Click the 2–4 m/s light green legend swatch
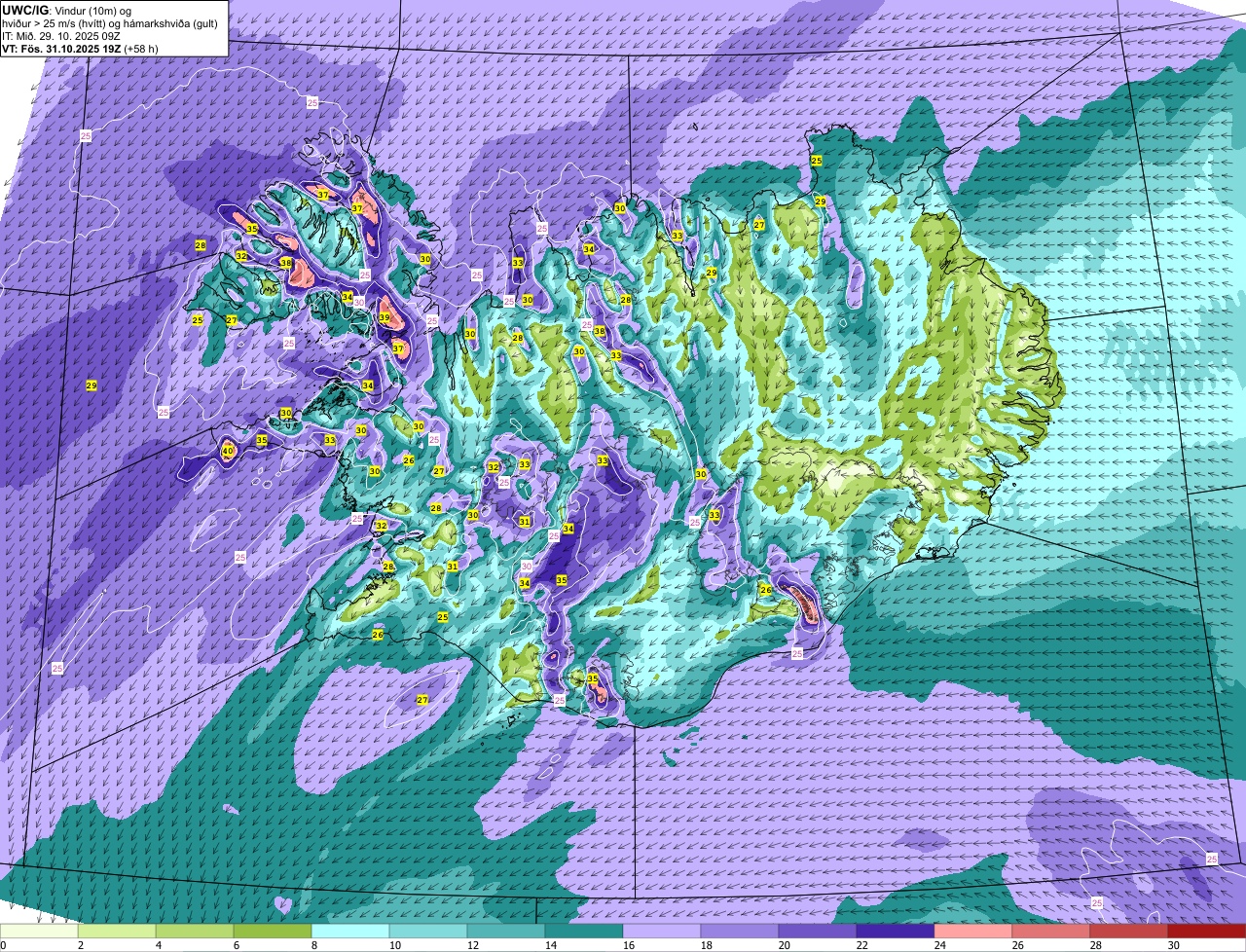1246x952 pixels. [117, 931]
